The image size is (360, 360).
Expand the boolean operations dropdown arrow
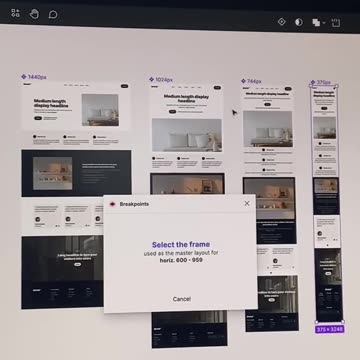click(x=324, y=23)
